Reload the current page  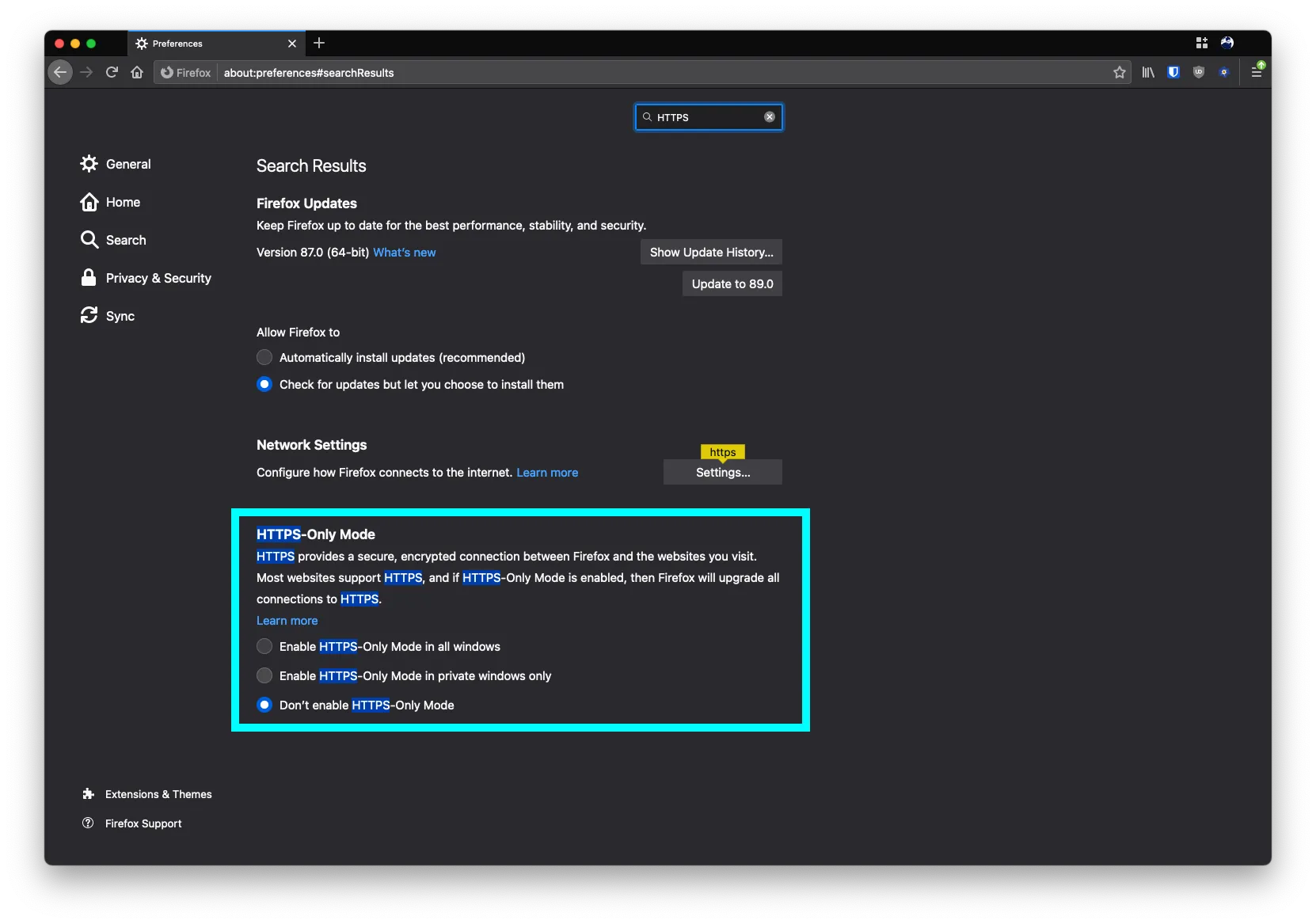(x=112, y=72)
